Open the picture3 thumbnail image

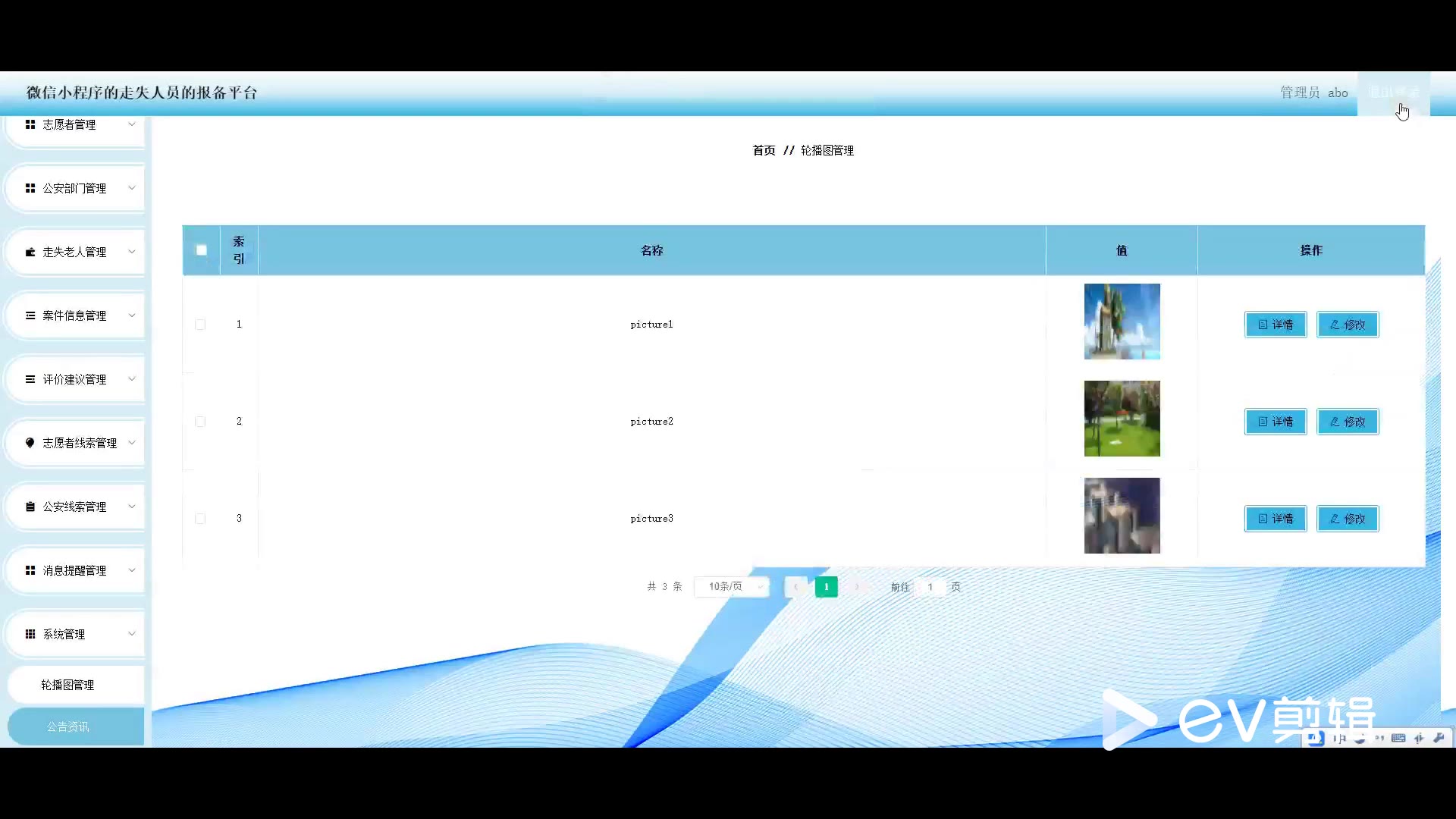1122,516
